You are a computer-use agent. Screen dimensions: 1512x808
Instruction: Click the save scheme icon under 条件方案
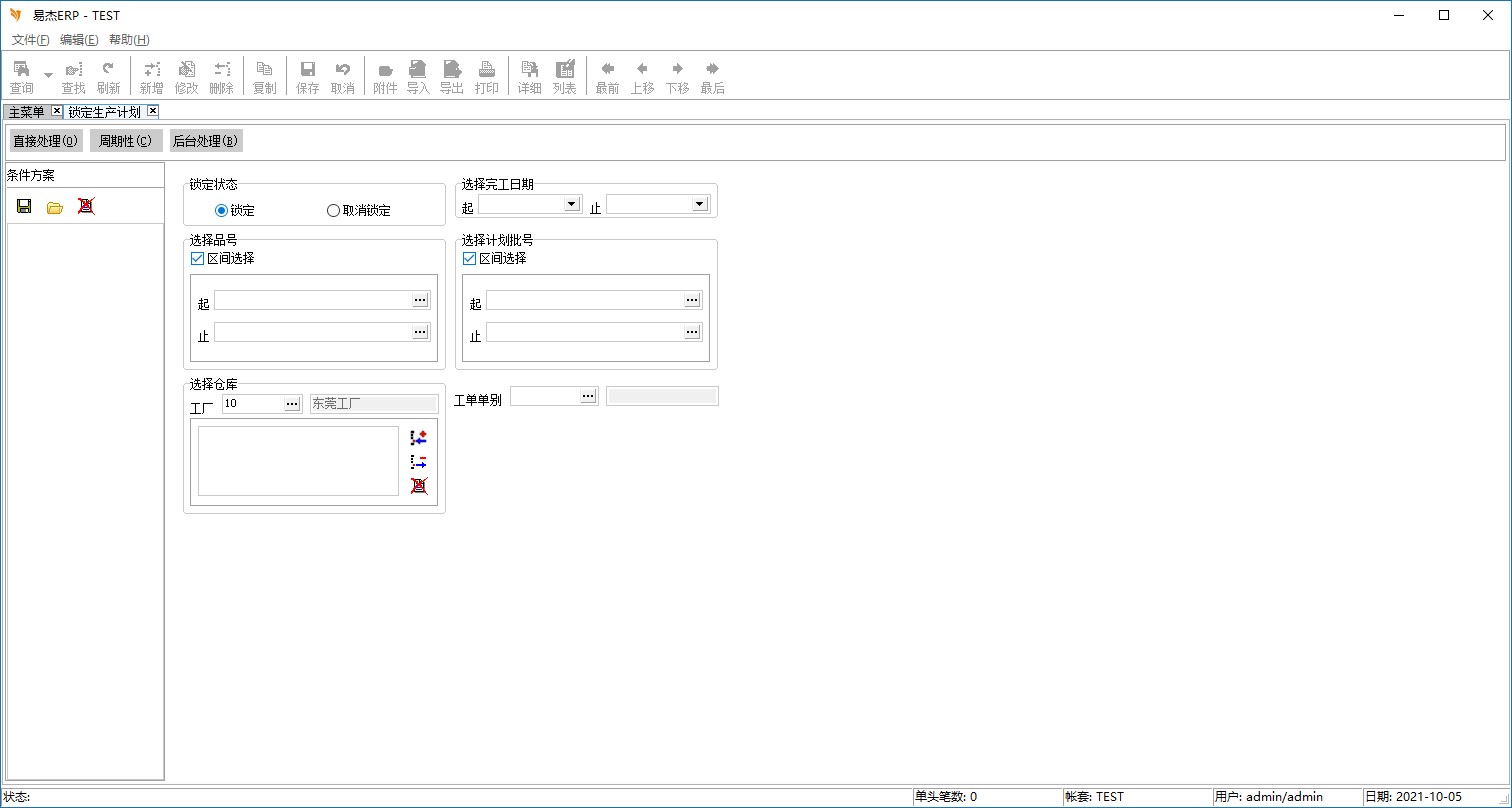[x=24, y=206]
